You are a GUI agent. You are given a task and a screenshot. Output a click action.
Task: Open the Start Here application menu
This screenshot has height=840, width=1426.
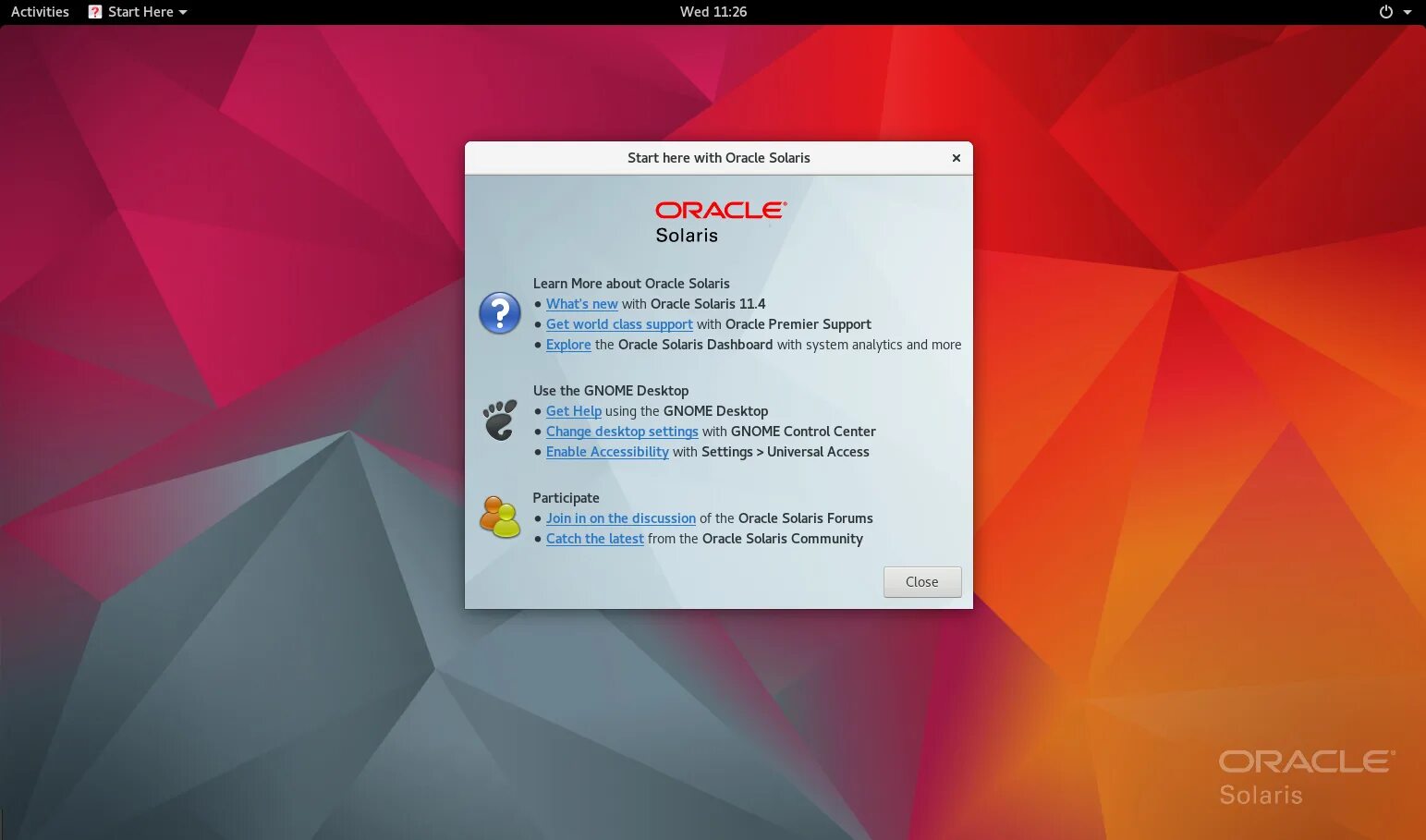coord(137,12)
